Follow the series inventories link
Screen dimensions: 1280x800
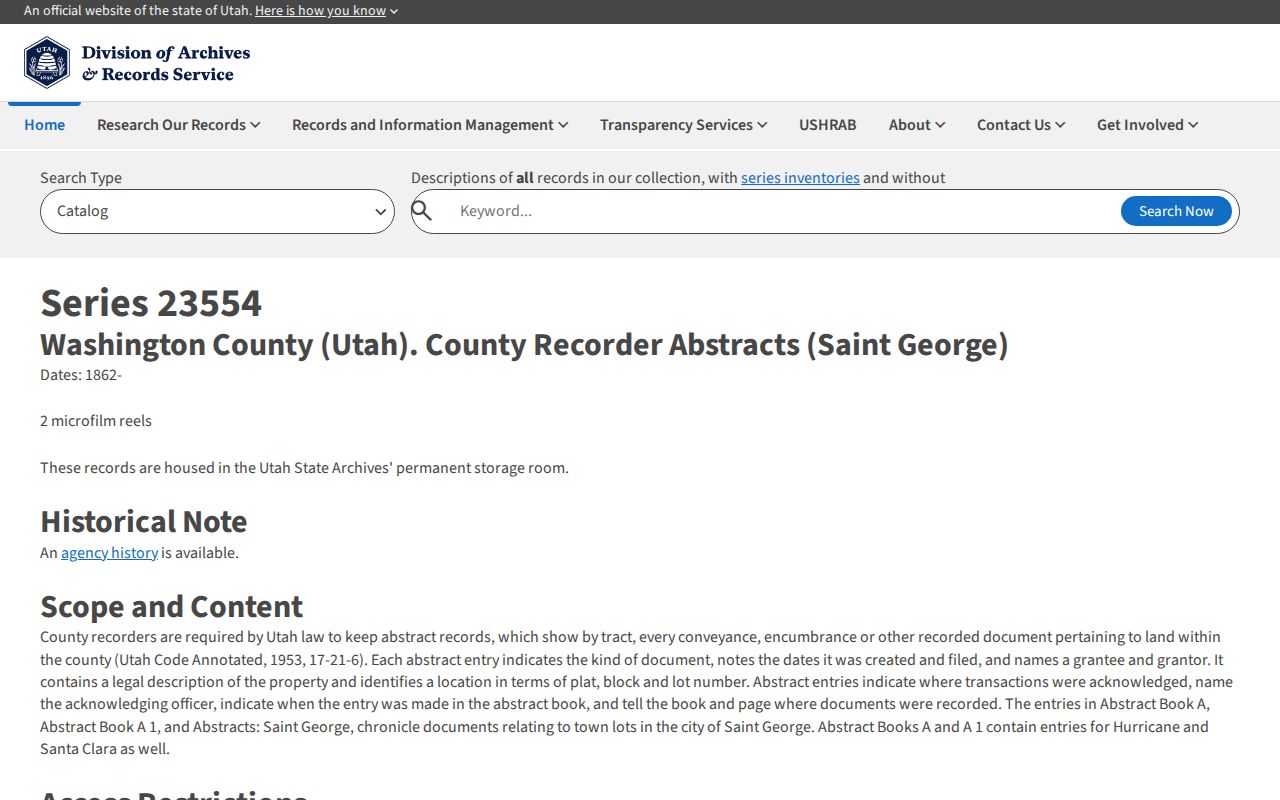click(800, 178)
